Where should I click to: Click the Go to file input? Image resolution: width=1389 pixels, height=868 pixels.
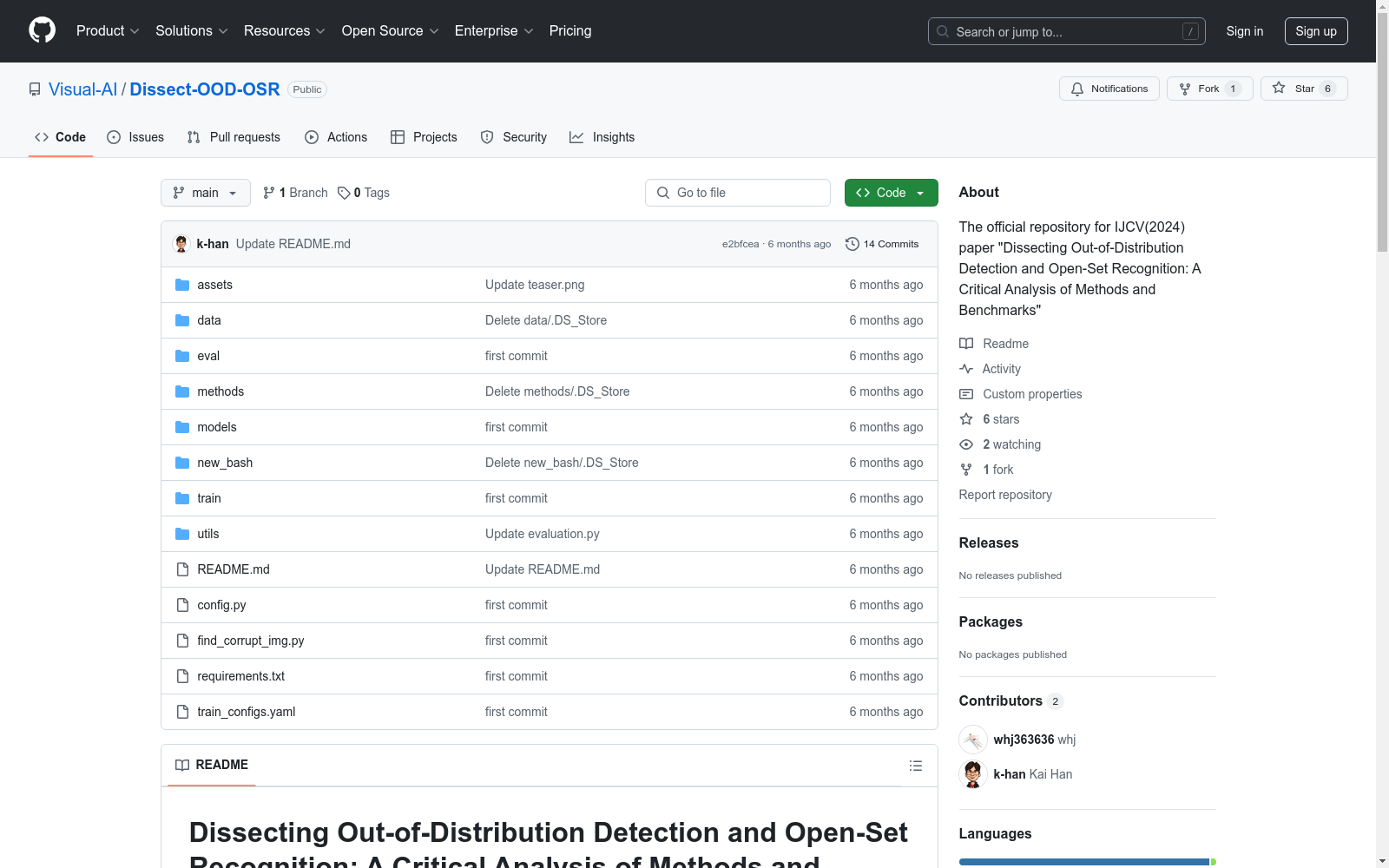[x=738, y=193]
